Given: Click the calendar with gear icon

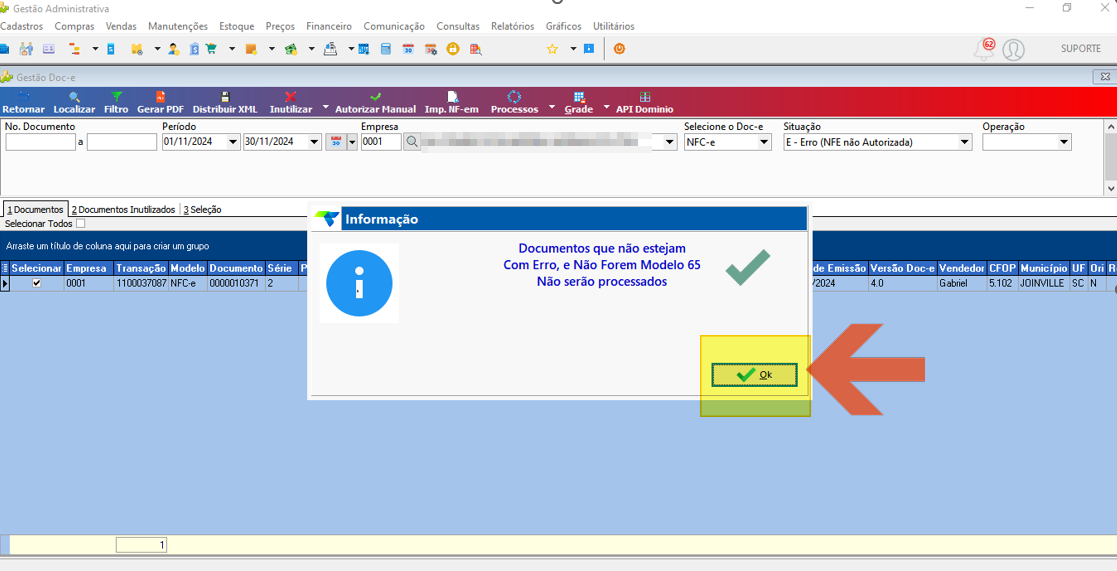Looking at the screenshot, I should (x=430, y=49).
